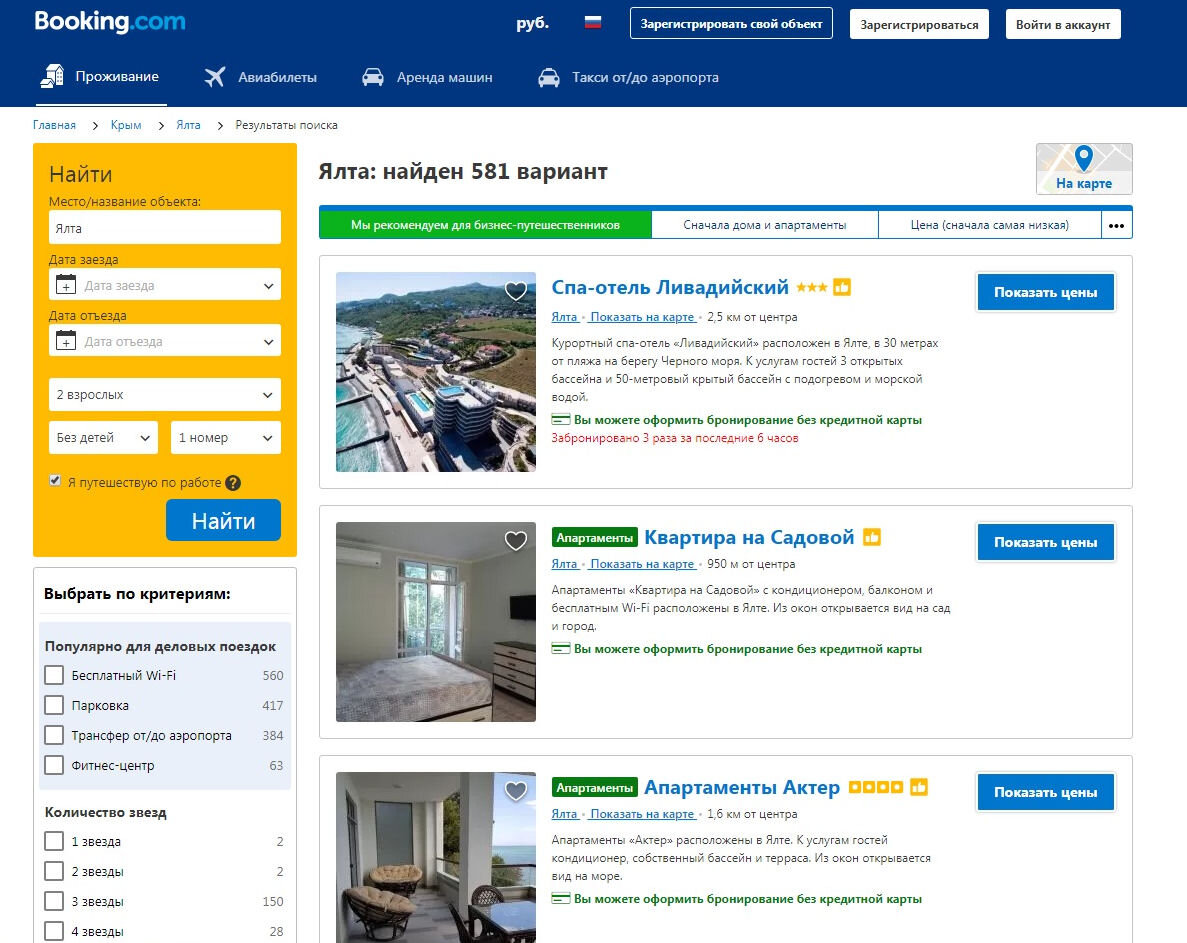Click Показать цены for Спа-отель Ливадийский
Image resolution: width=1187 pixels, height=943 pixels.
pos(1045,292)
